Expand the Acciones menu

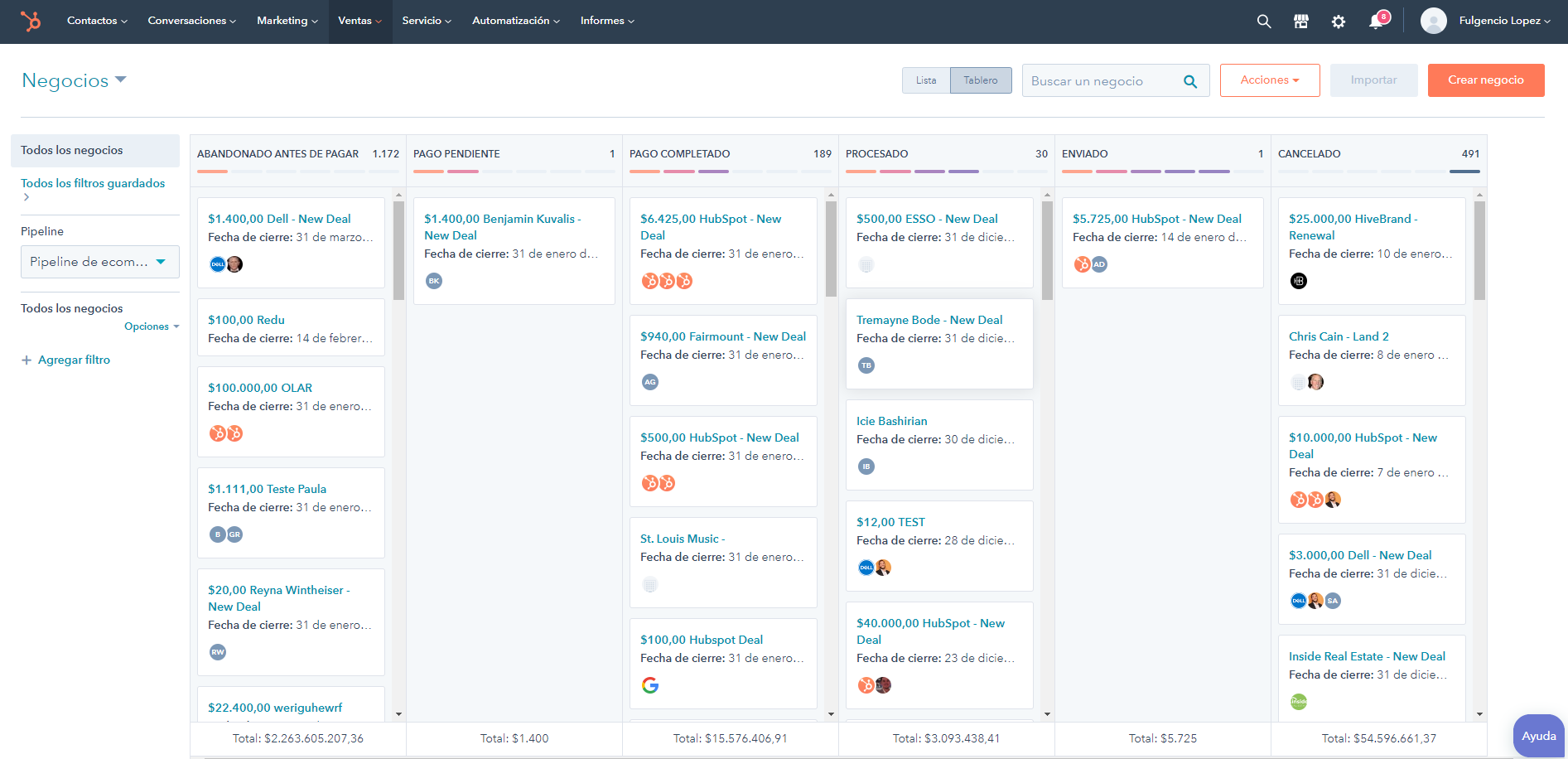click(1270, 80)
